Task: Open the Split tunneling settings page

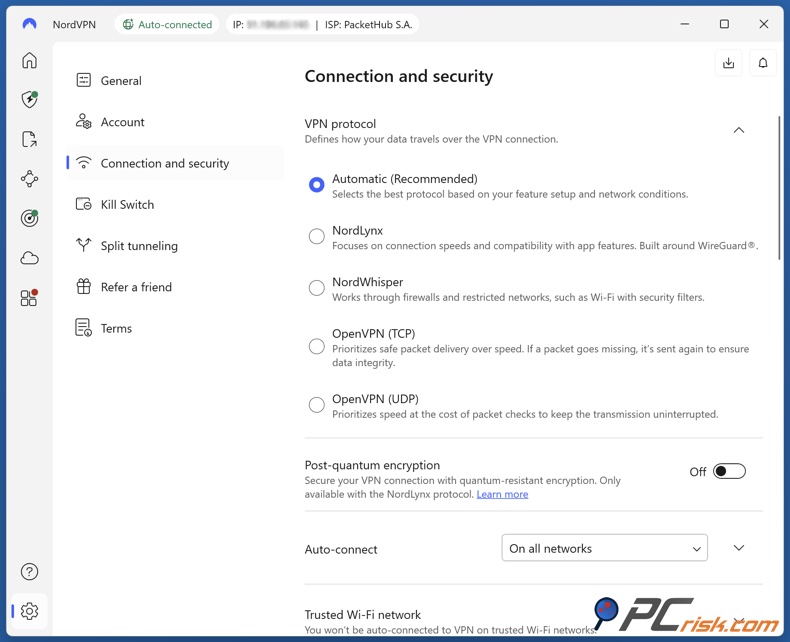Action: [139, 246]
